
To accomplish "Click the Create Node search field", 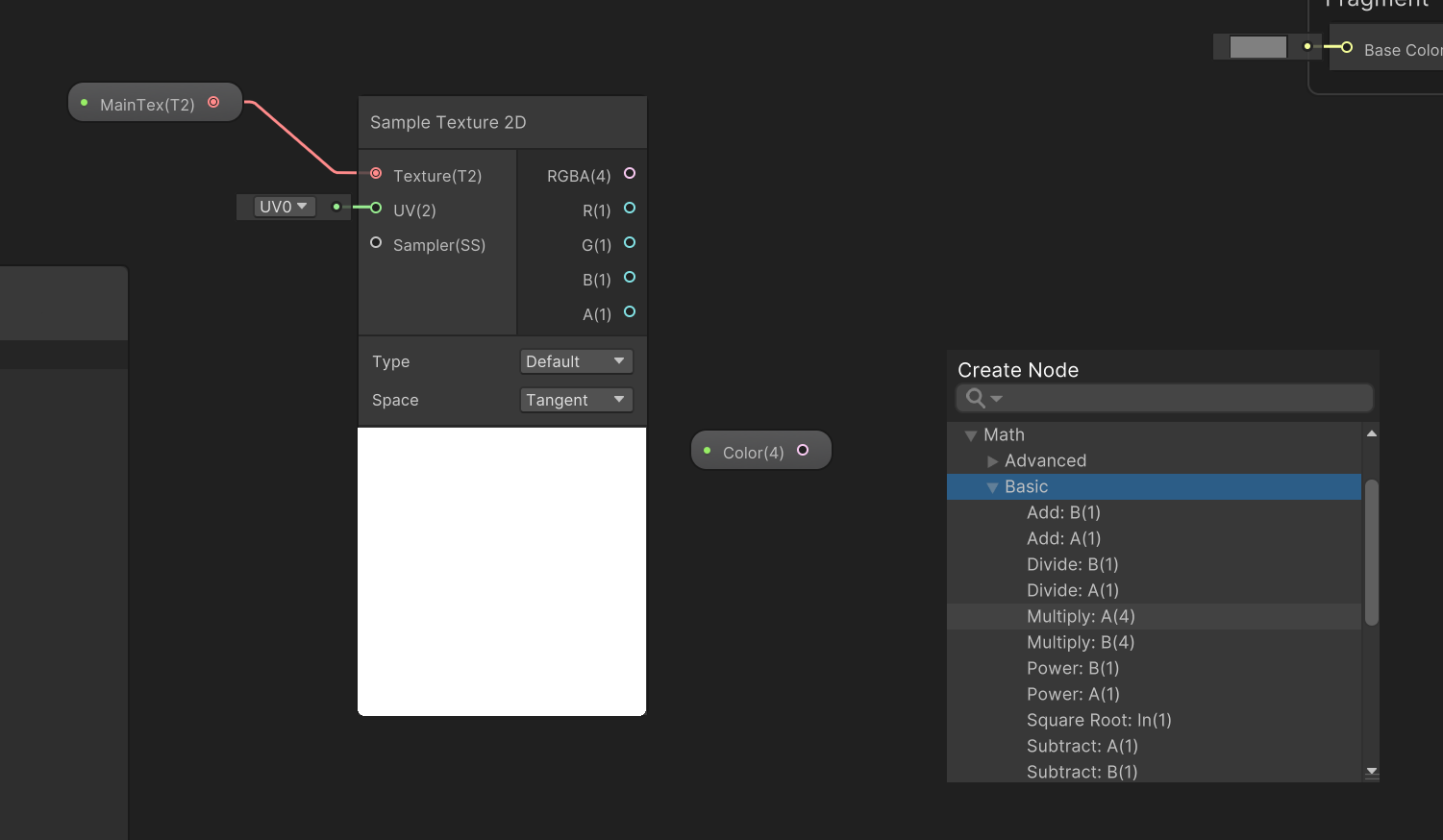I will click(x=1163, y=397).
